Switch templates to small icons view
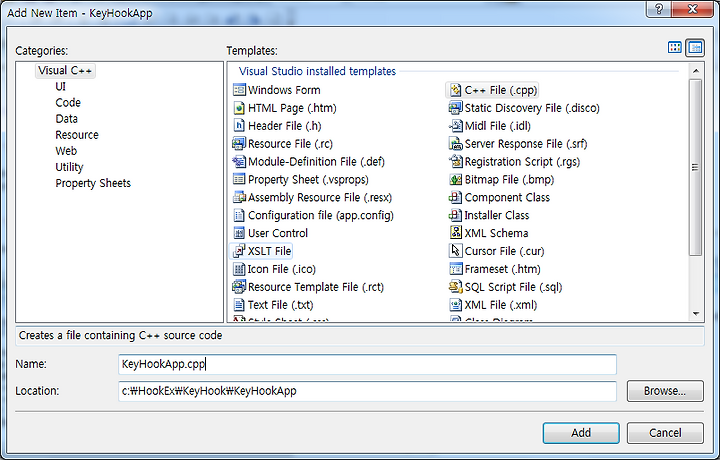The height and width of the screenshot is (460, 720). point(695,47)
